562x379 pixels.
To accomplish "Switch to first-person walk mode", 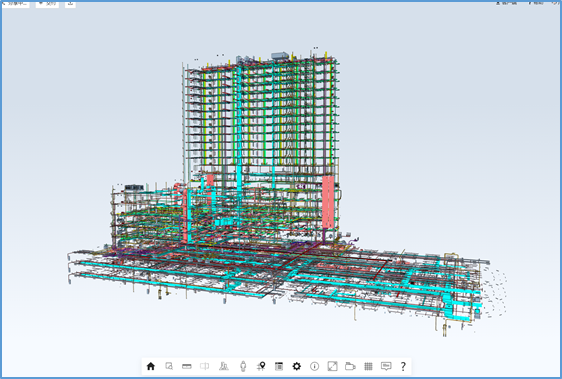I will click(243, 366).
